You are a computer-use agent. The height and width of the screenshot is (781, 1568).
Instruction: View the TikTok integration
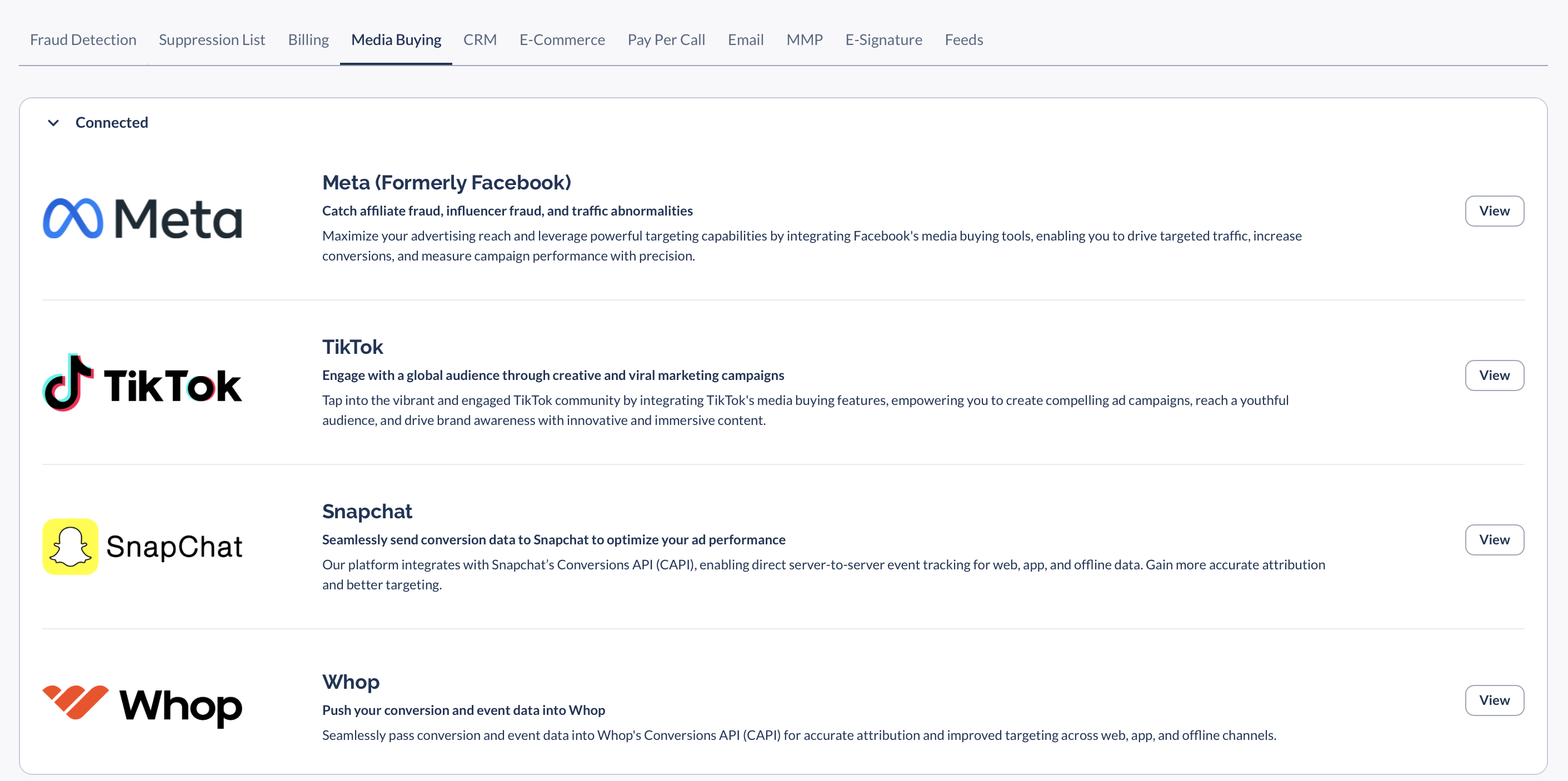1494,376
